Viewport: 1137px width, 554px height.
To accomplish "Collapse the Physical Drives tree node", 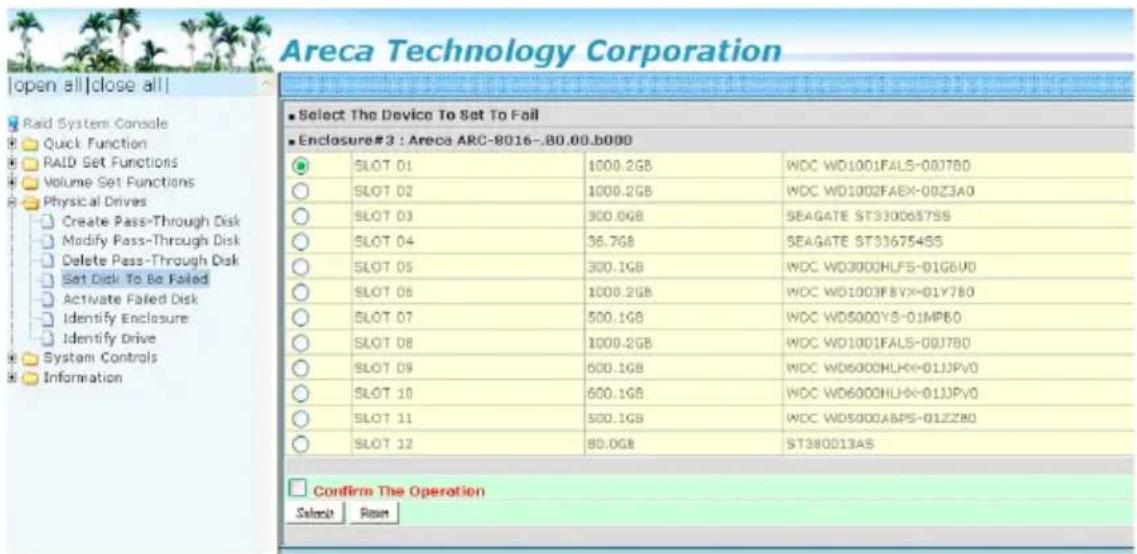I will pyautogui.click(x=12, y=201).
